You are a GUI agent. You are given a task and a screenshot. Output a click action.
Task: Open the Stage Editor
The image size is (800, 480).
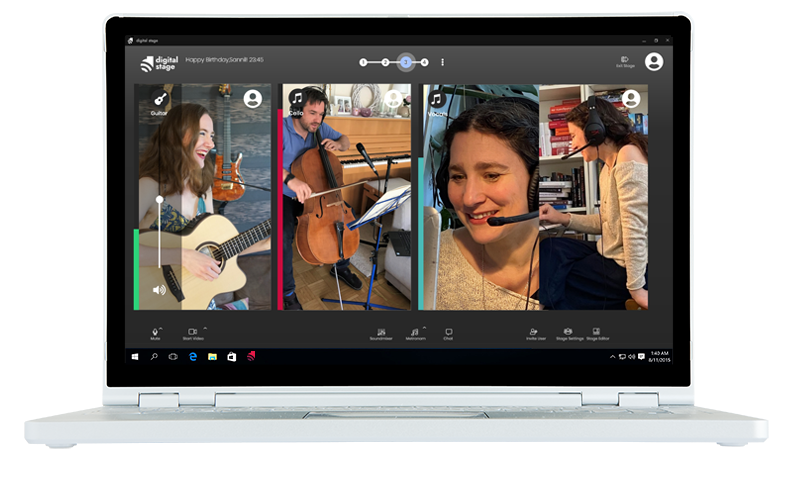[597, 334]
